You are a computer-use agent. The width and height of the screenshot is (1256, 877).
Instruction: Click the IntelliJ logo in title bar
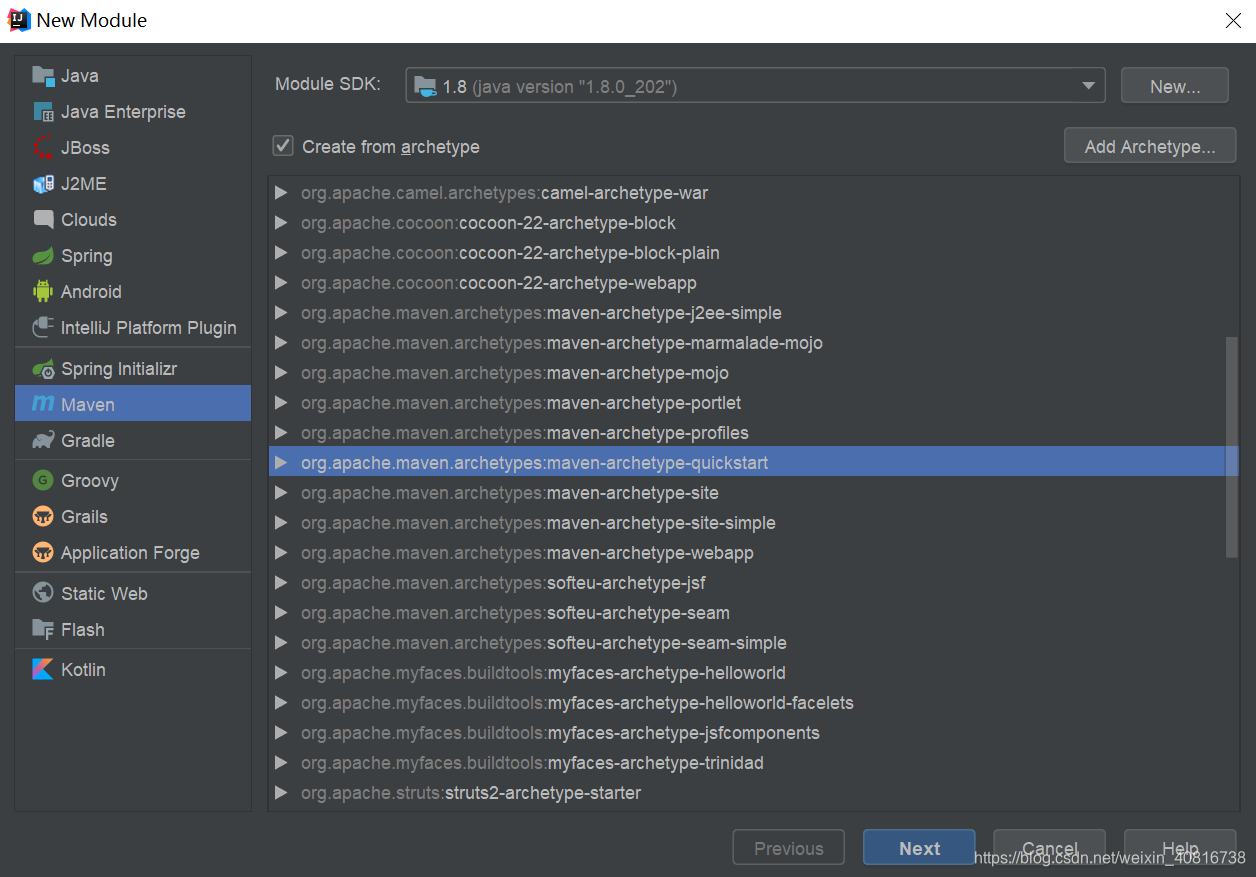click(x=18, y=20)
